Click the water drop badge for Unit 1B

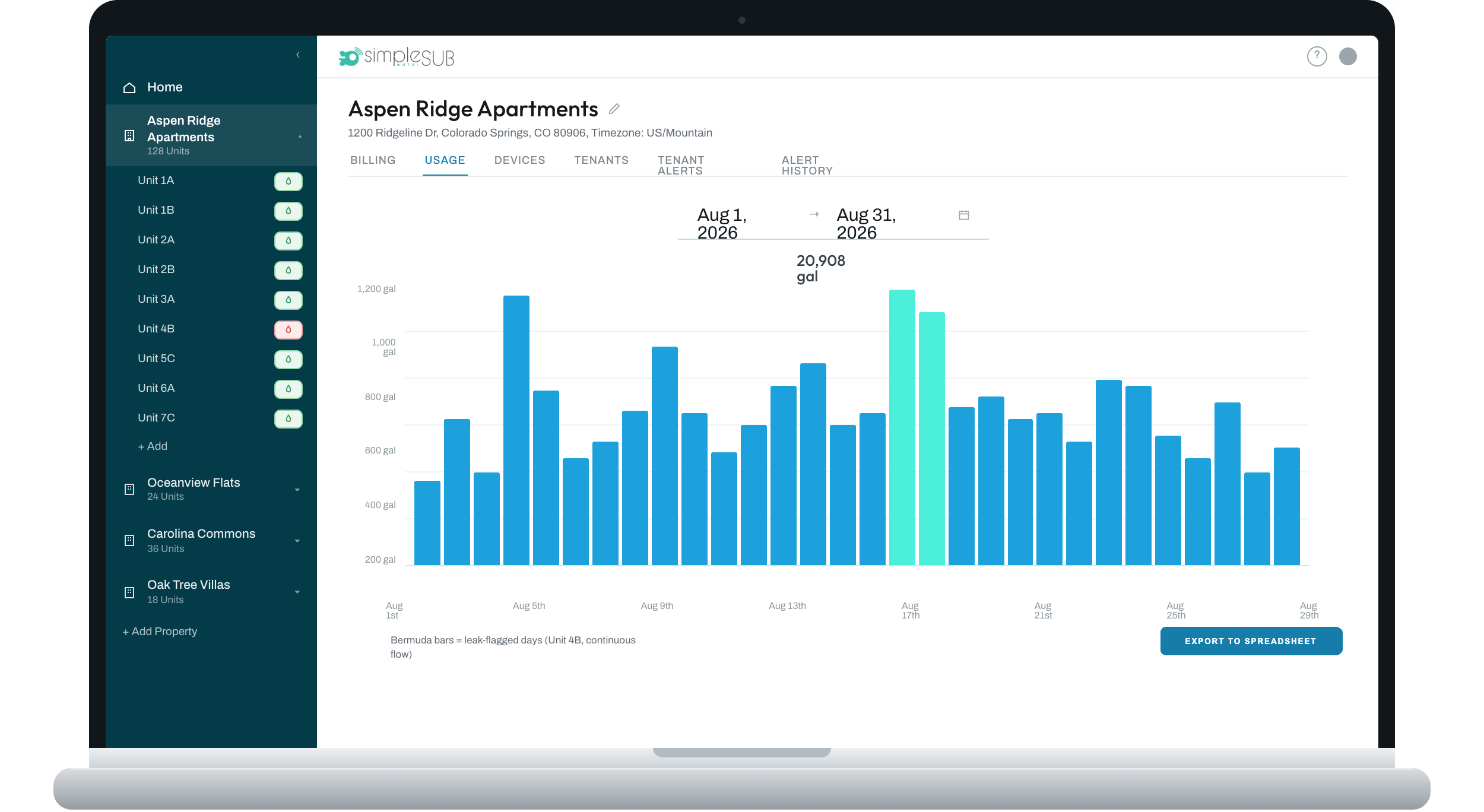click(288, 211)
